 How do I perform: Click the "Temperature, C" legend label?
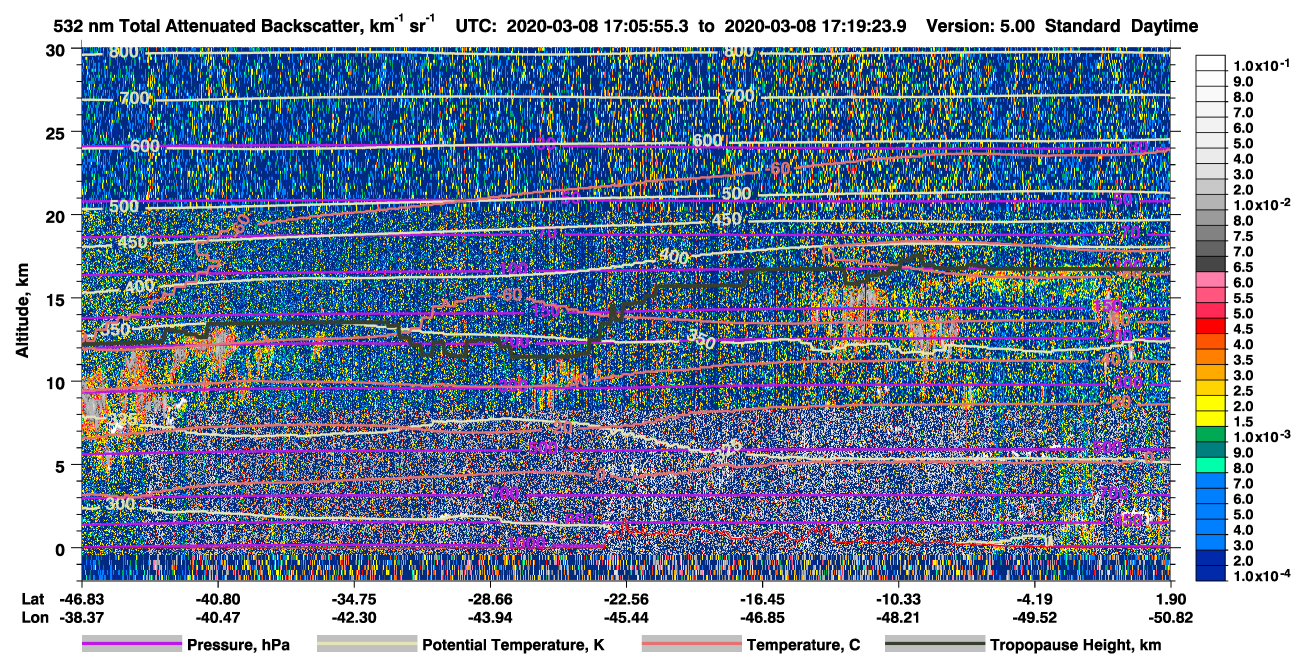(x=803, y=645)
